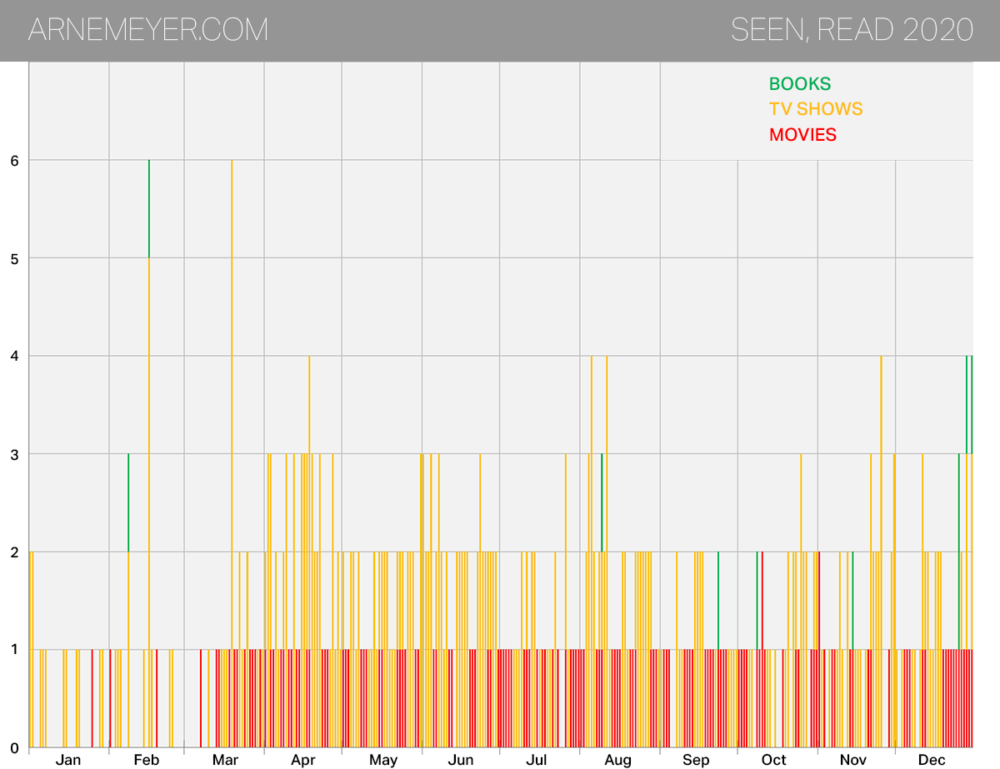1000x769 pixels.
Task: Click the Nov month label
Action: (x=853, y=759)
